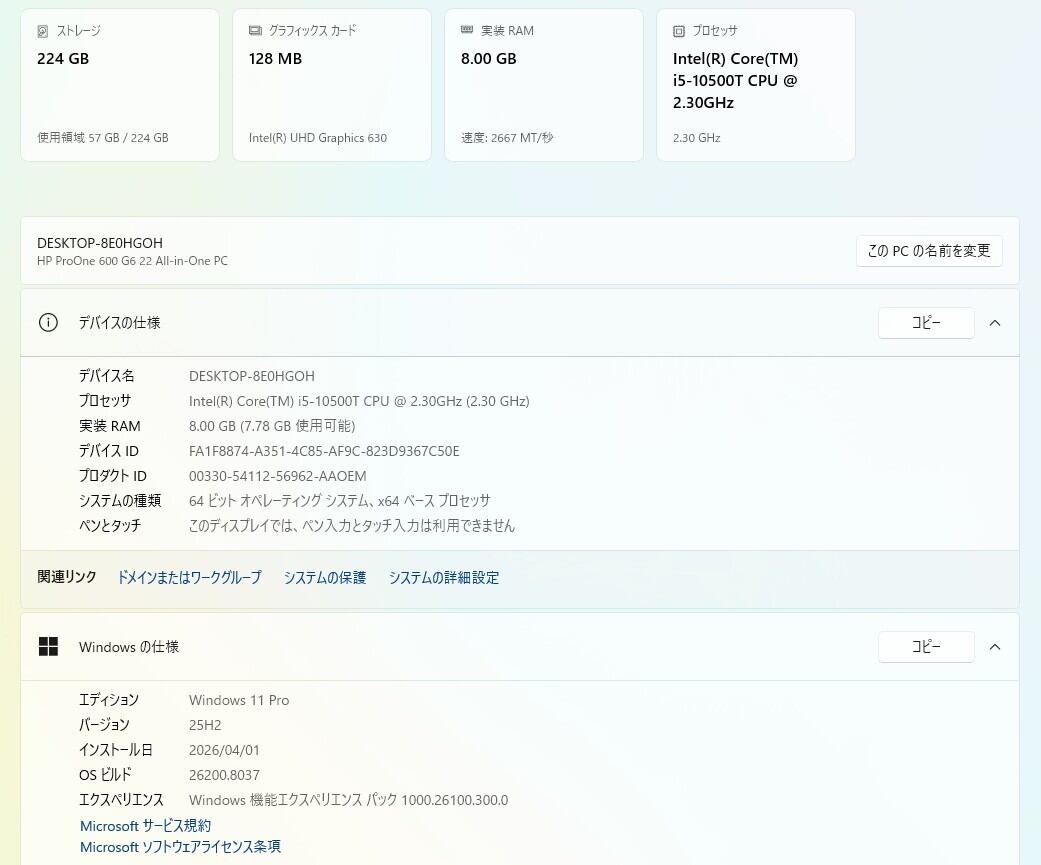Open the Microsoft ソフトウェアライセンス条項 link
Image resolution: width=1041 pixels, height=865 pixels.
(180, 847)
